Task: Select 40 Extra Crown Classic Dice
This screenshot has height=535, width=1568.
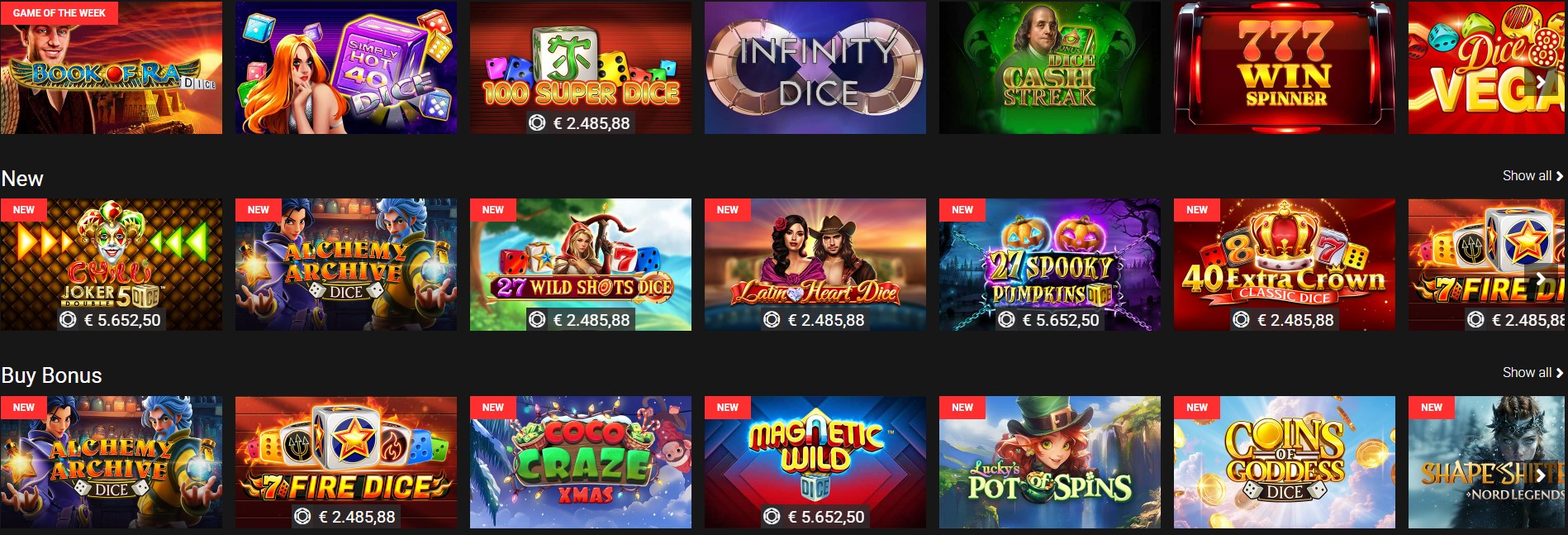Action: click(1285, 265)
